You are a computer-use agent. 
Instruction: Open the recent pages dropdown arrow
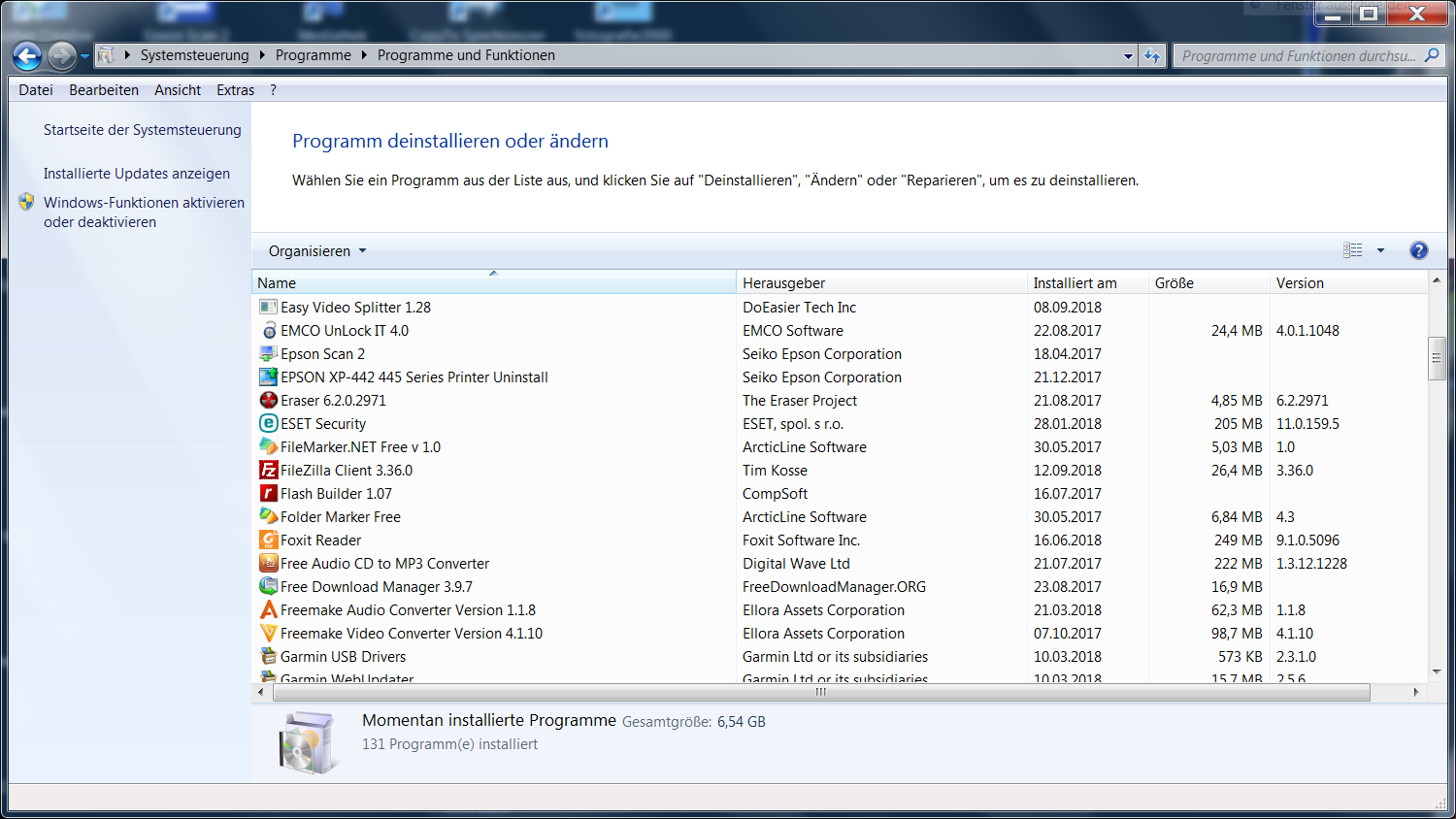[x=84, y=56]
